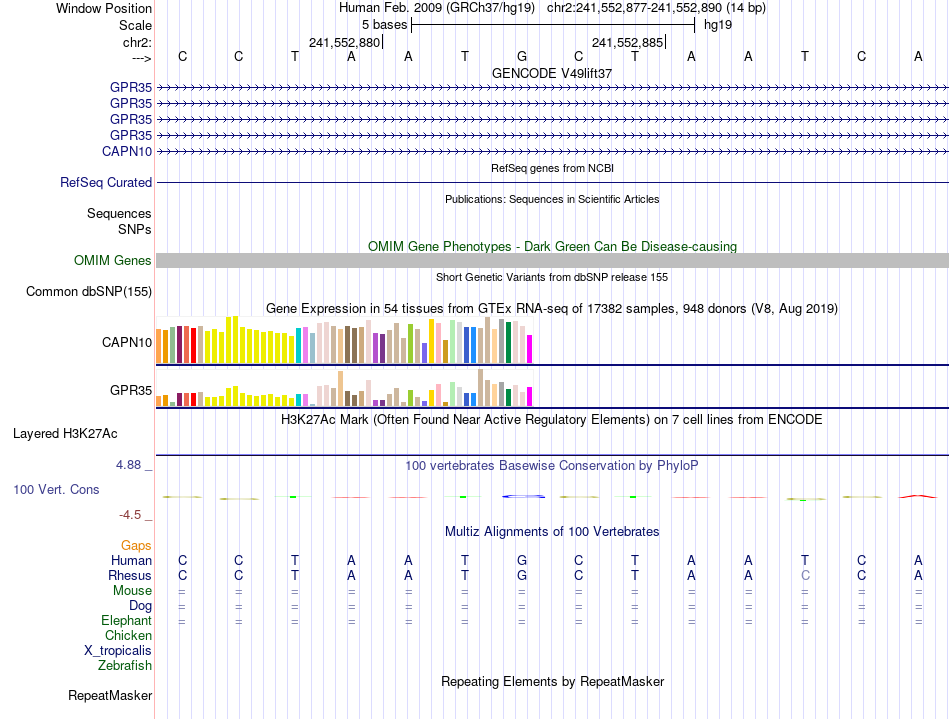950x719 pixels.
Task: Click the 100 Vert. Cons track label
Action: click(x=56, y=489)
